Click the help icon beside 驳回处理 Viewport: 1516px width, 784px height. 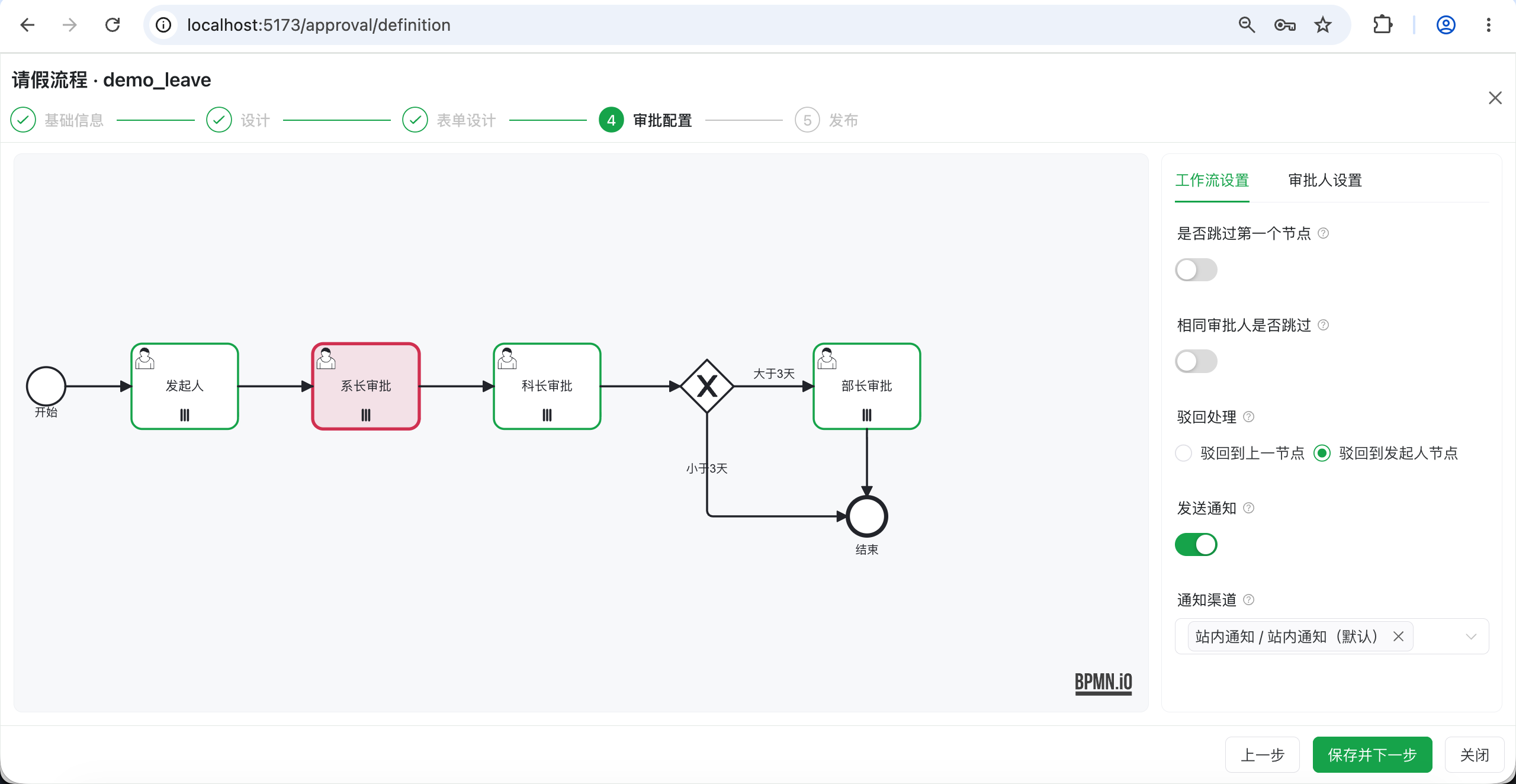click(x=1249, y=417)
